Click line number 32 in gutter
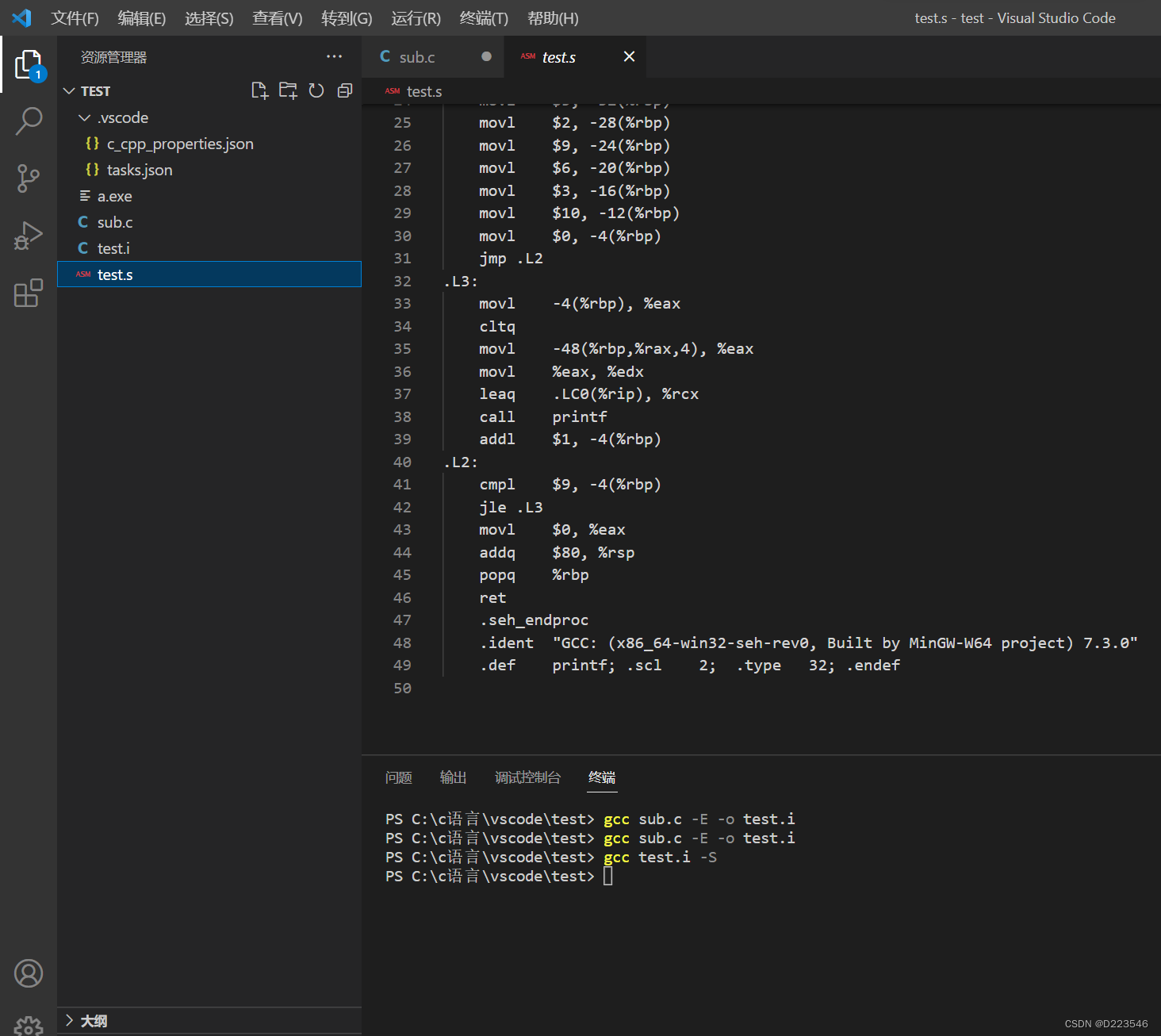Screen dimensions: 1161x1036 402,281
